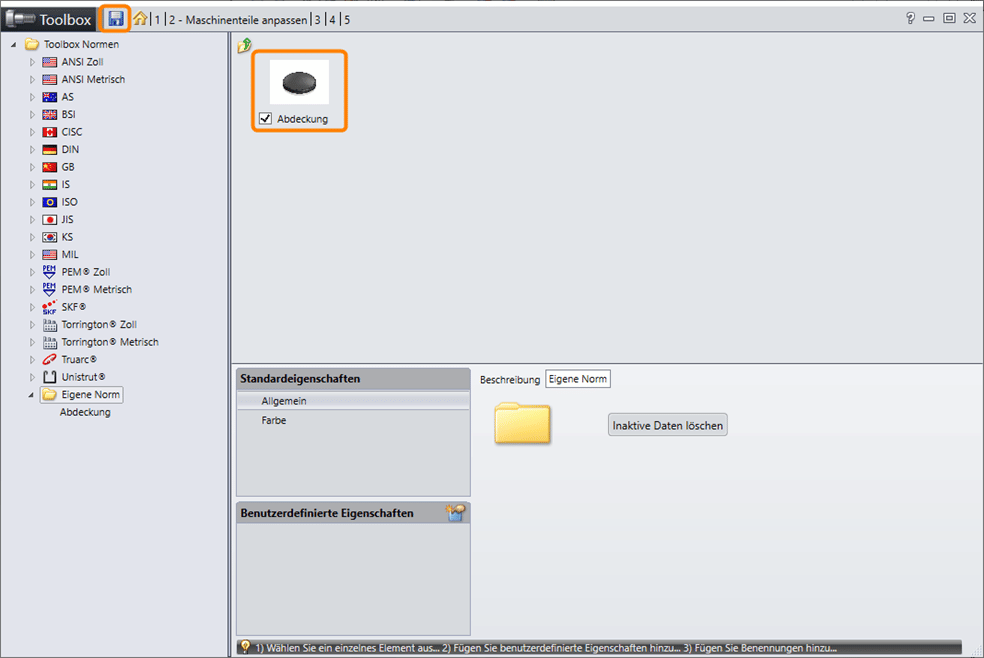The image size is (984, 658).
Task: Switch to step 3 in the title bar
Action: coord(316,19)
